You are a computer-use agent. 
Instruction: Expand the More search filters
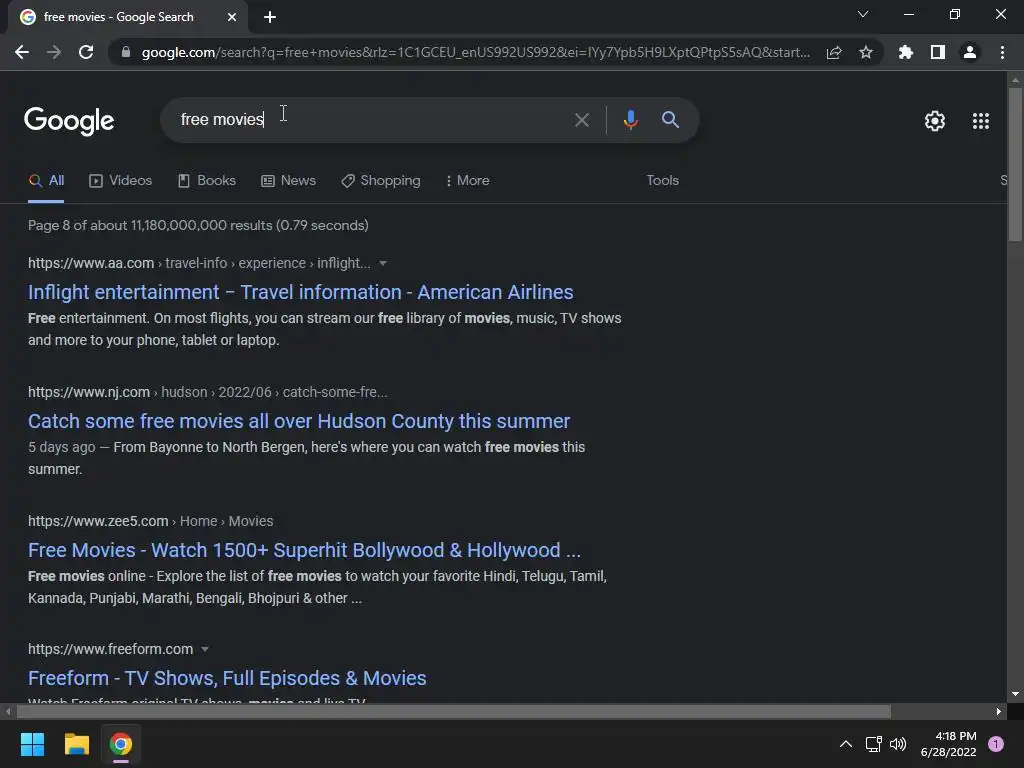[467, 181]
